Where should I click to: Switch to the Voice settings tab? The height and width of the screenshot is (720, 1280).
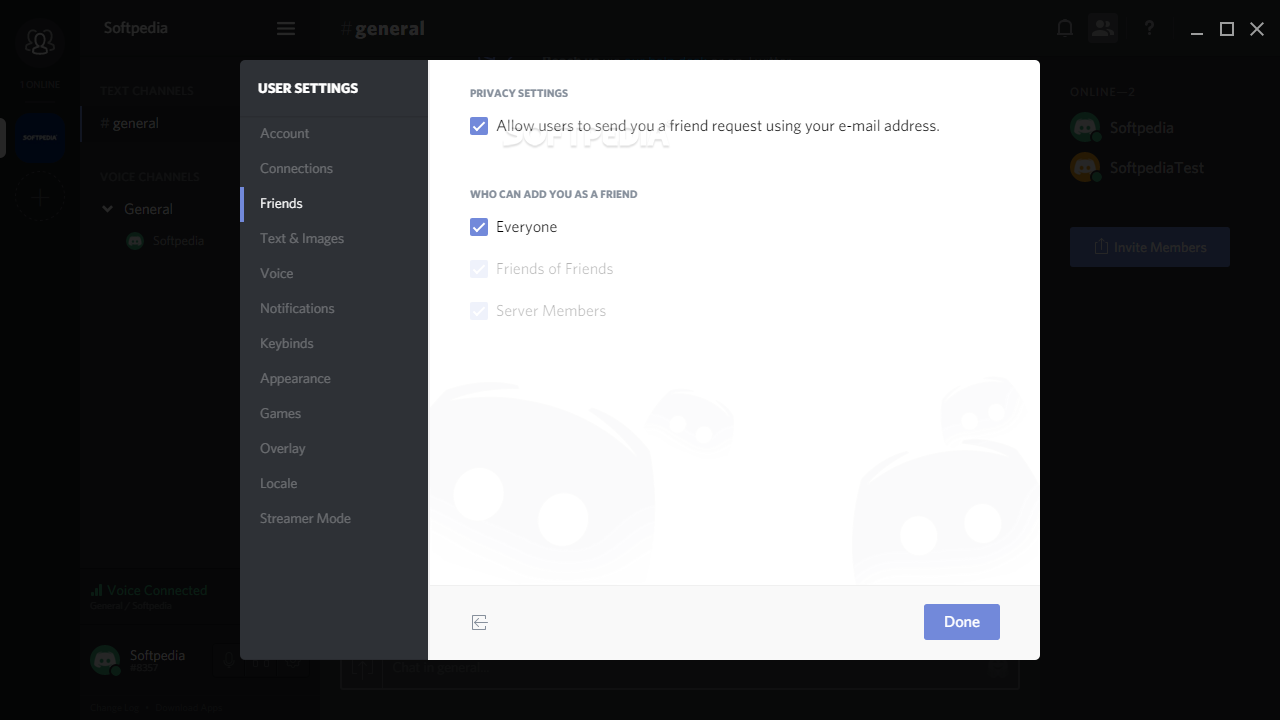(333, 273)
